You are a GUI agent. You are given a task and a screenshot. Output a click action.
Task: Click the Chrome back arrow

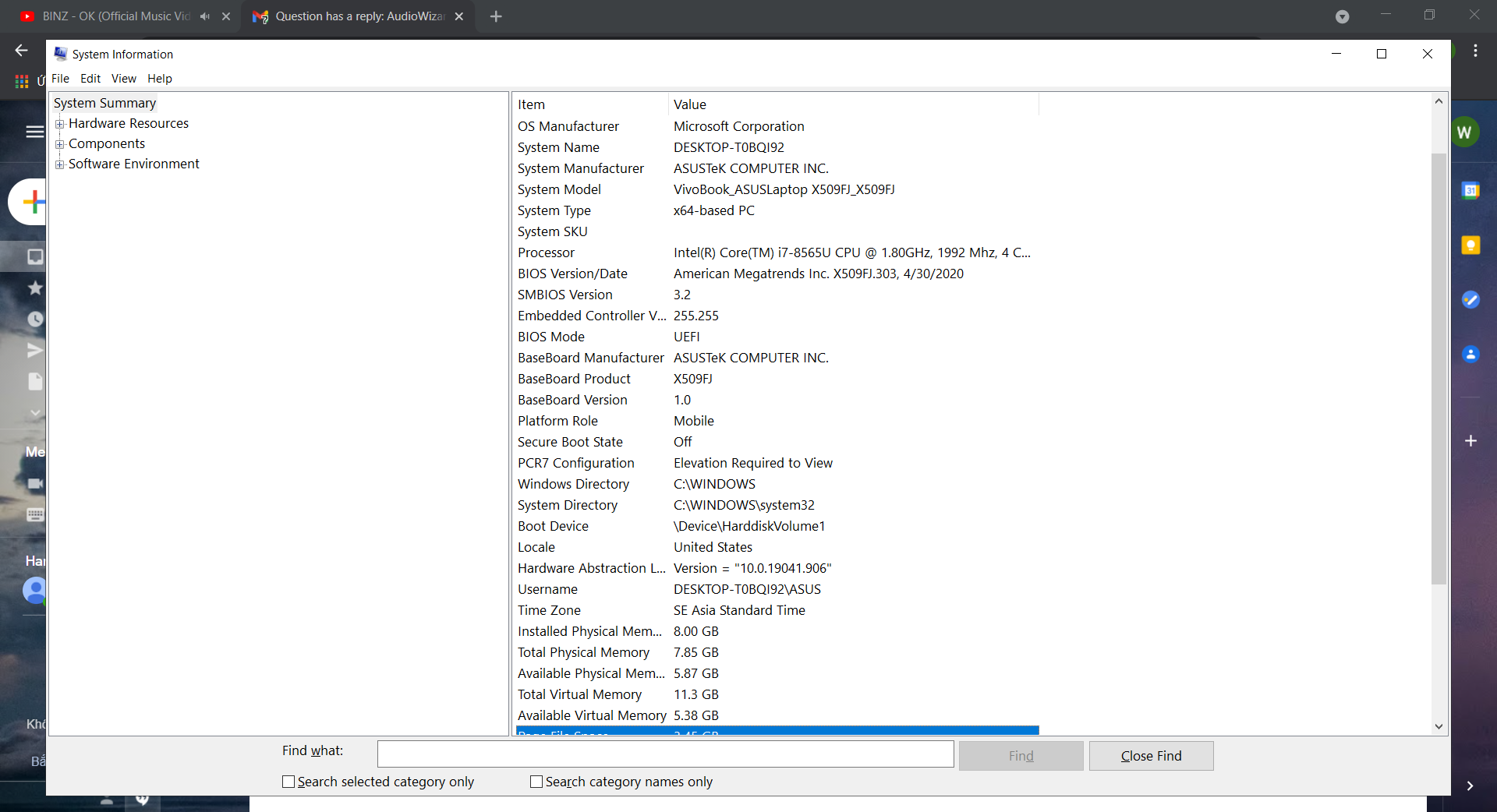pos(21,51)
